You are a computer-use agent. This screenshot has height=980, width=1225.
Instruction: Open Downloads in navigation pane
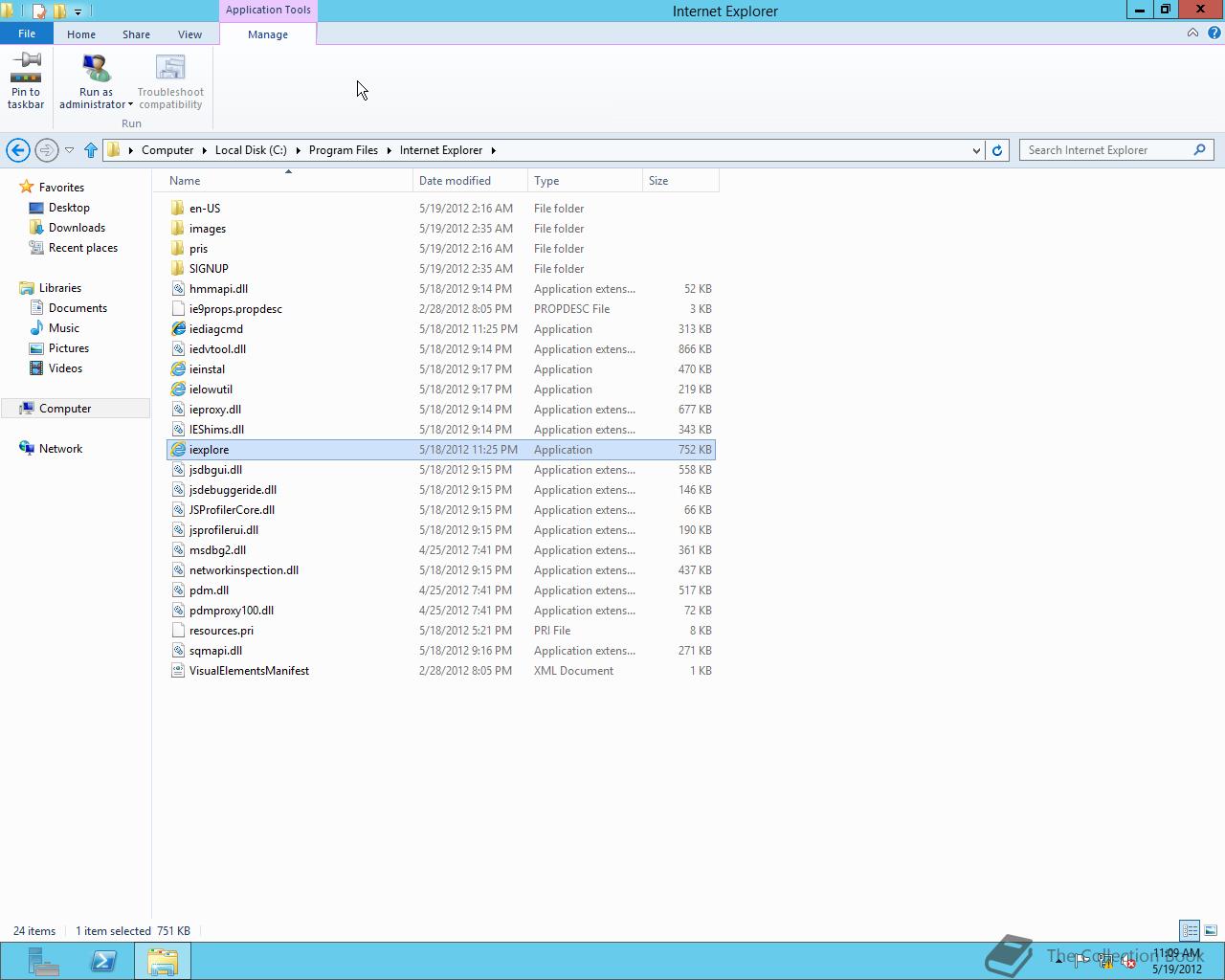point(77,228)
